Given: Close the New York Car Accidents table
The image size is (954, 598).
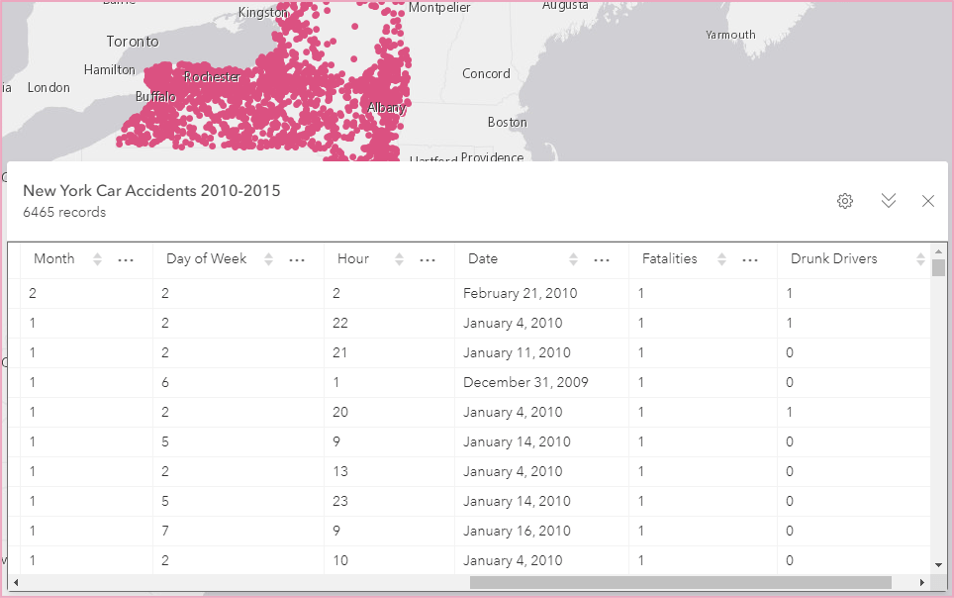Looking at the screenshot, I should click(928, 201).
